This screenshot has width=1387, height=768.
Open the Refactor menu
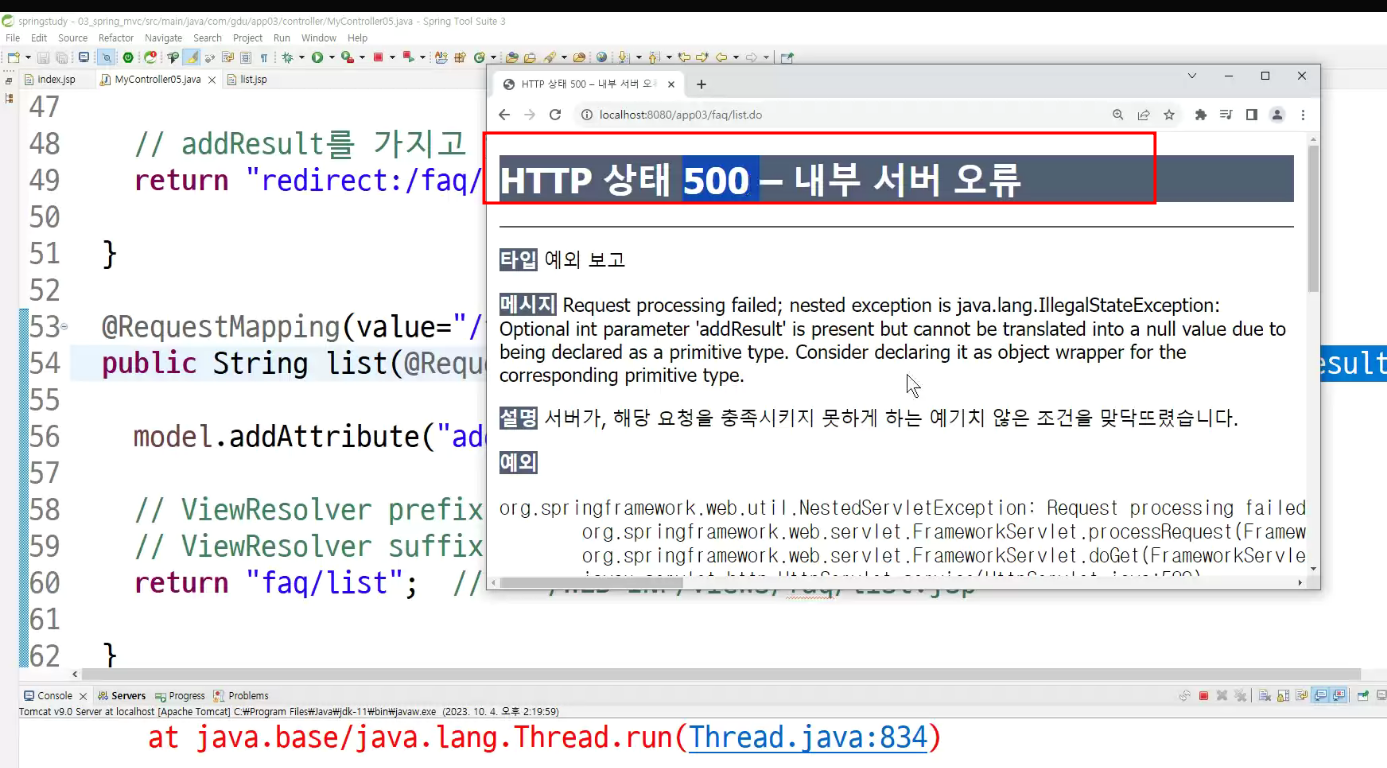pos(116,38)
